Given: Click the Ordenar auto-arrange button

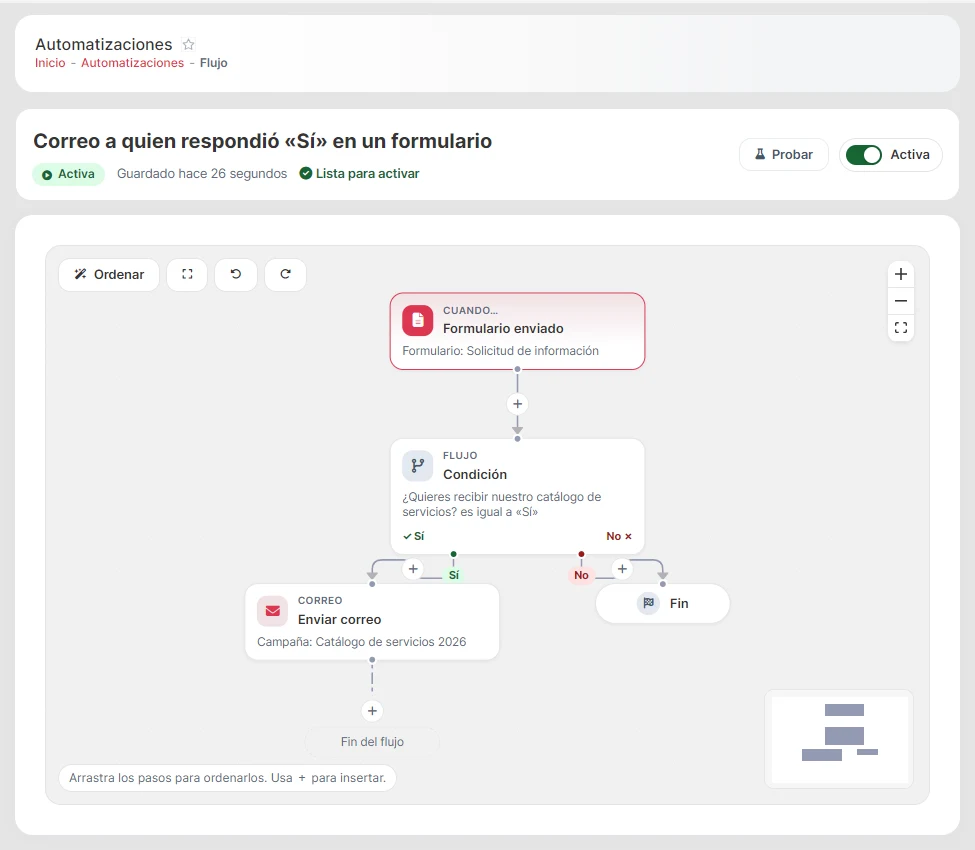Looking at the screenshot, I should point(109,274).
